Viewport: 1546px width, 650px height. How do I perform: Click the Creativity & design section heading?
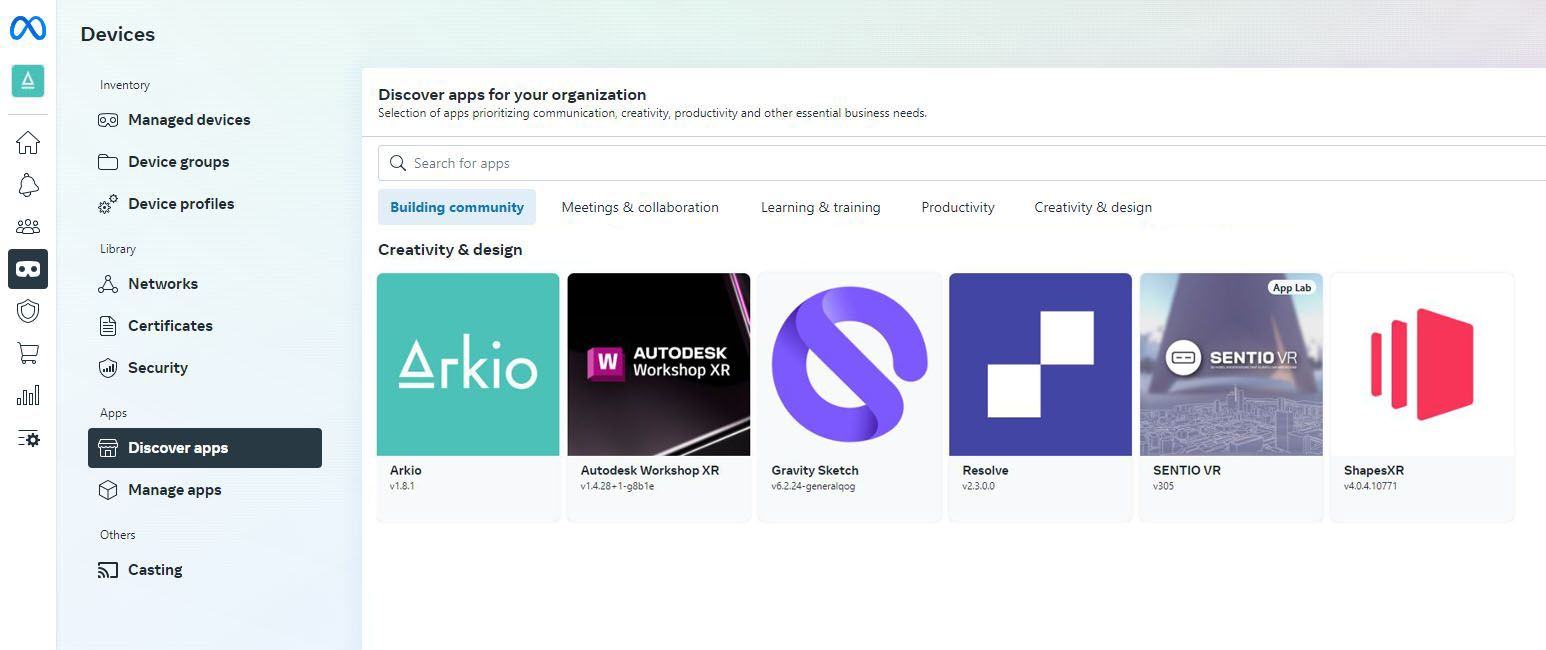(x=450, y=250)
